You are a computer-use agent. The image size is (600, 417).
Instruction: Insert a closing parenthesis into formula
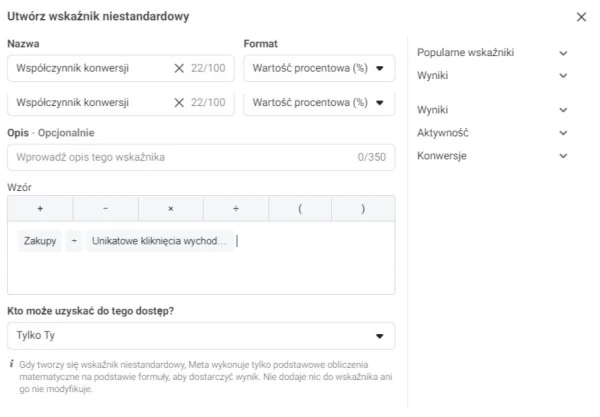pos(362,208)
